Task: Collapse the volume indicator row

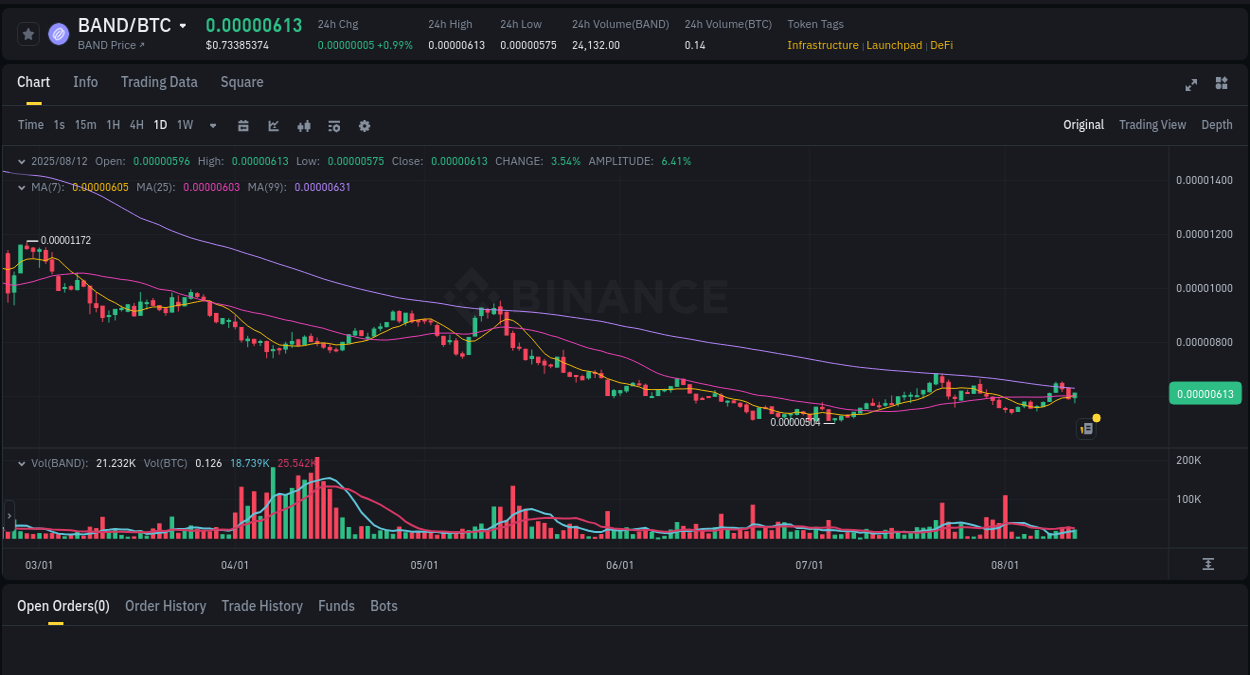Action: [x=20, y=462]
